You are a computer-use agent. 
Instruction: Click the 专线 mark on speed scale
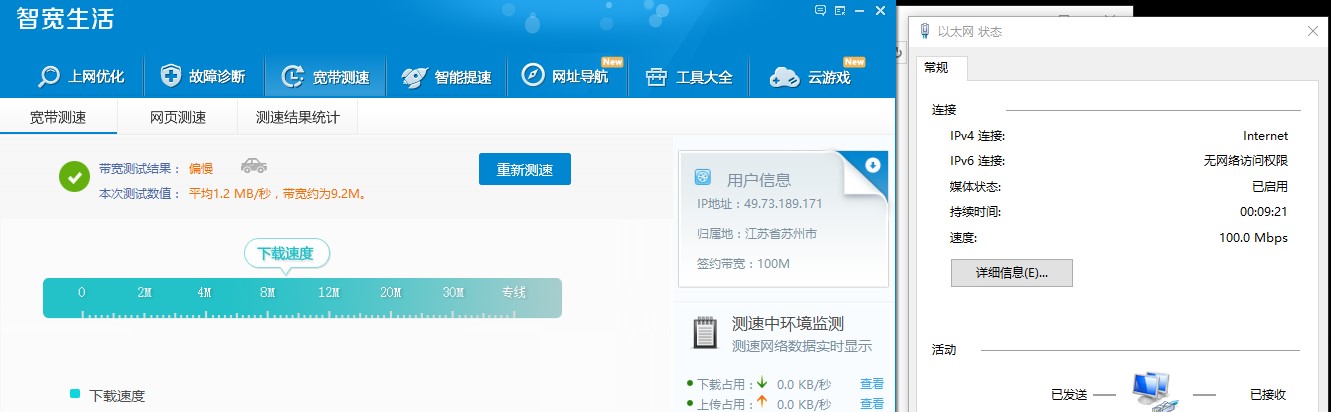[513, 293]
